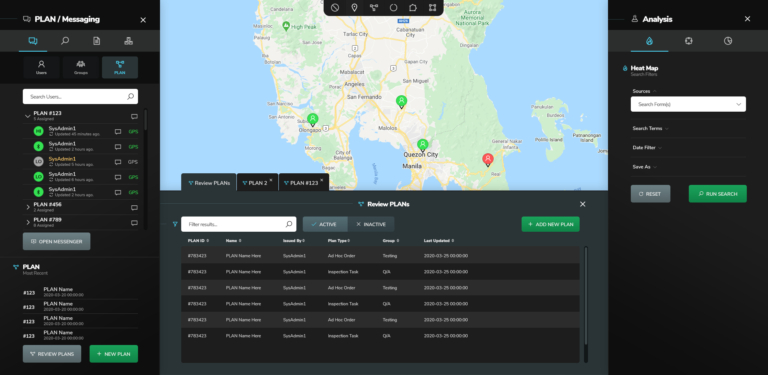Click the green NEW PLAN button
The width and height of the screenshot is (768, 375).
click(x=114, y=354)
